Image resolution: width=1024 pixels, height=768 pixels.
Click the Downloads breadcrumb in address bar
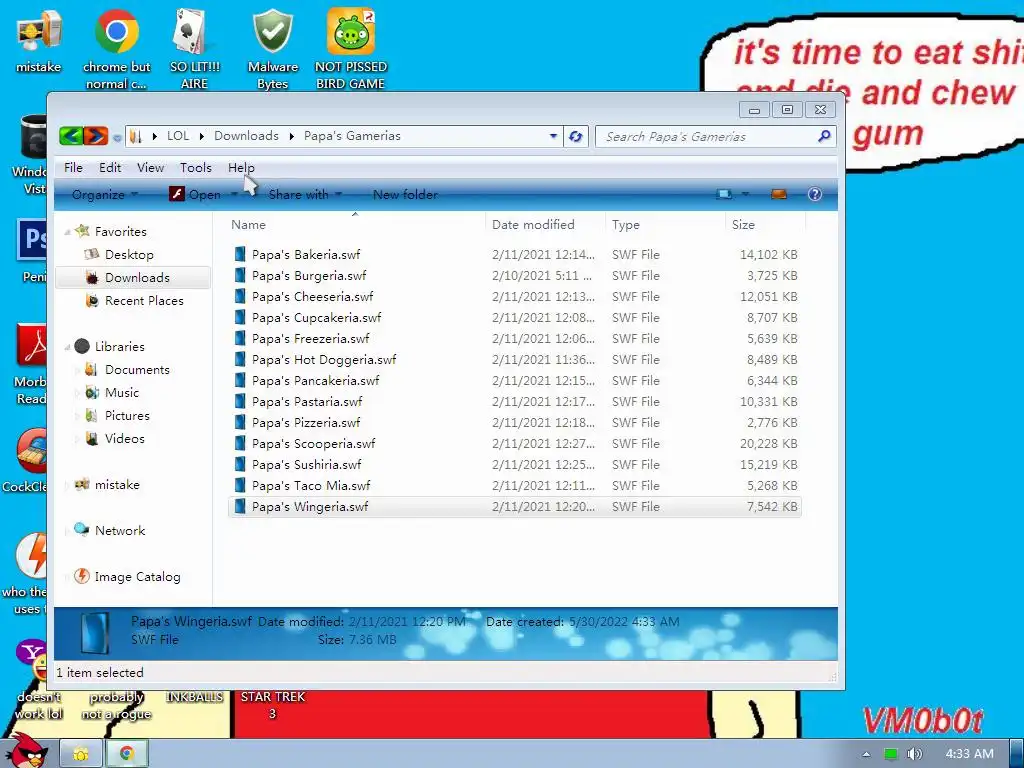[246, 136]
